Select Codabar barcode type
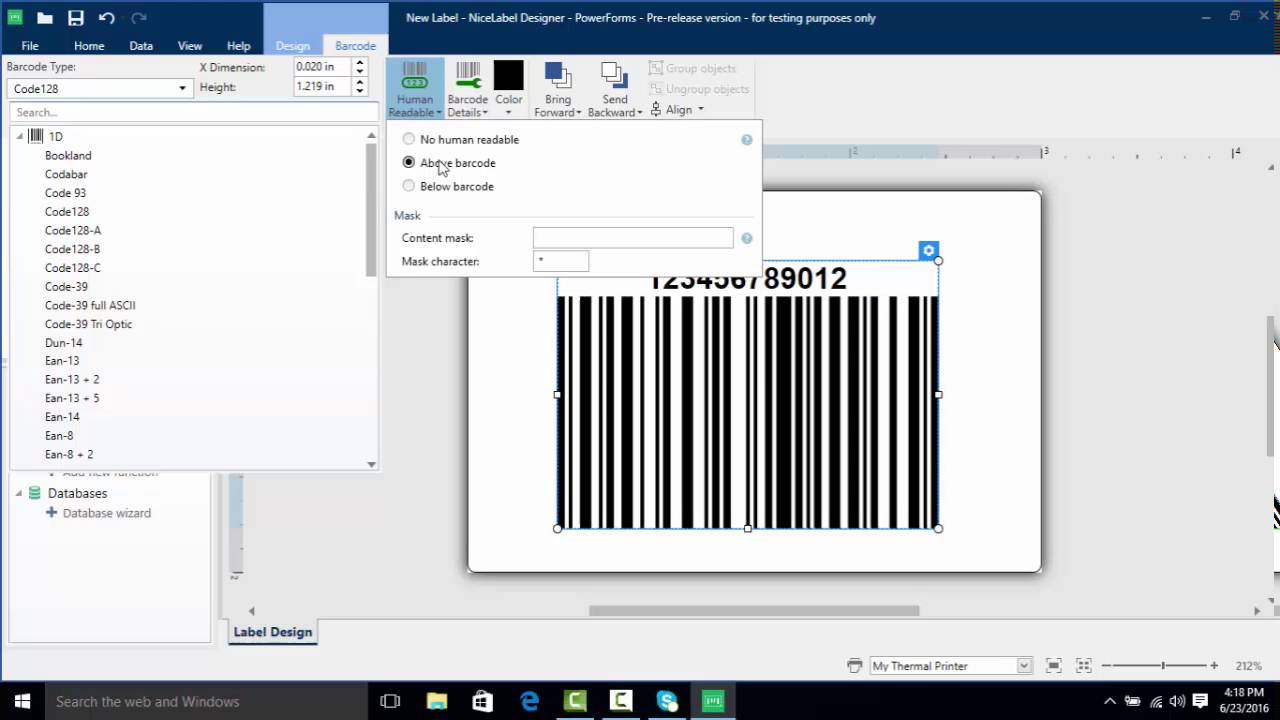1280x720 pixels. click(66, 174)
